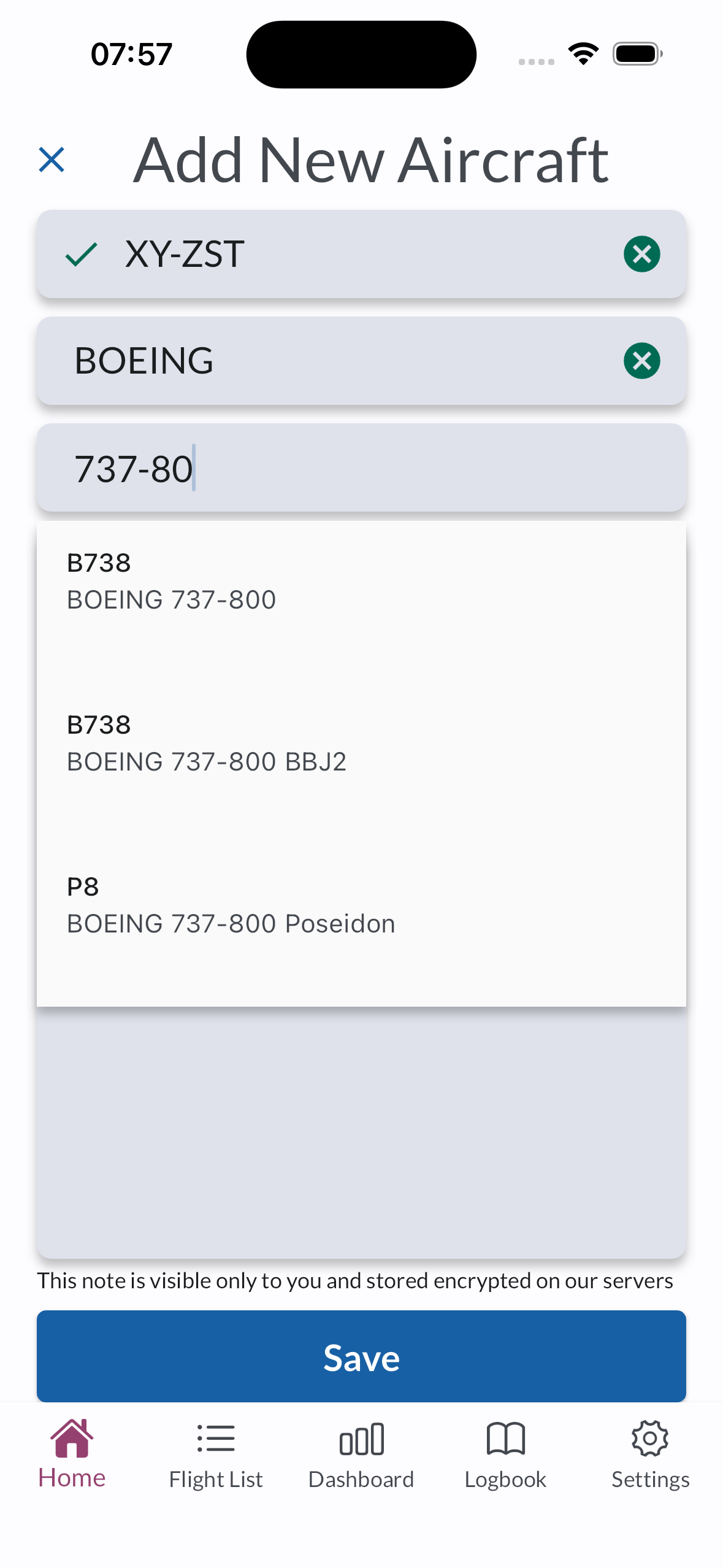
Task: Select B738 BOEING 737-800 suggestion
Action: pyautogui.click(x=172, y=582)
